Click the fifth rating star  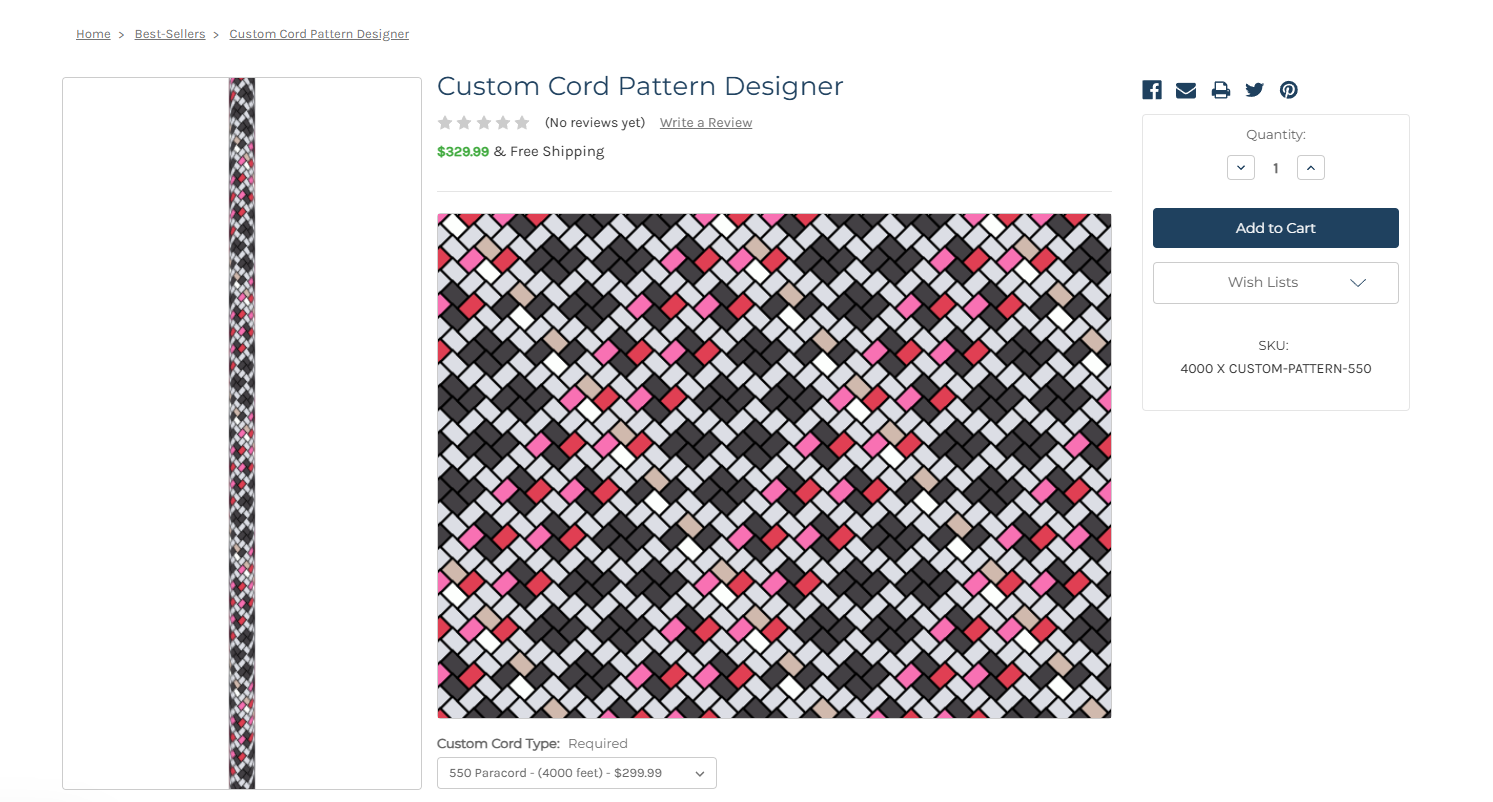522,123
